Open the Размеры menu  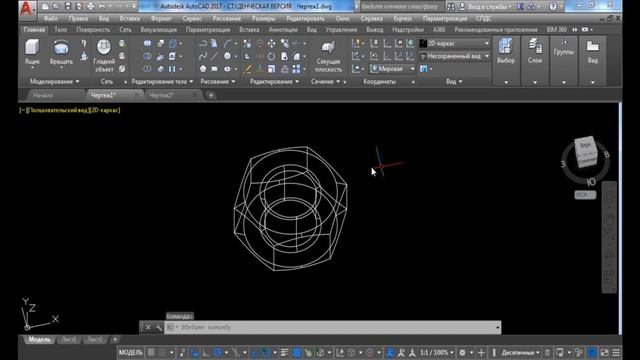click(263, 19)
